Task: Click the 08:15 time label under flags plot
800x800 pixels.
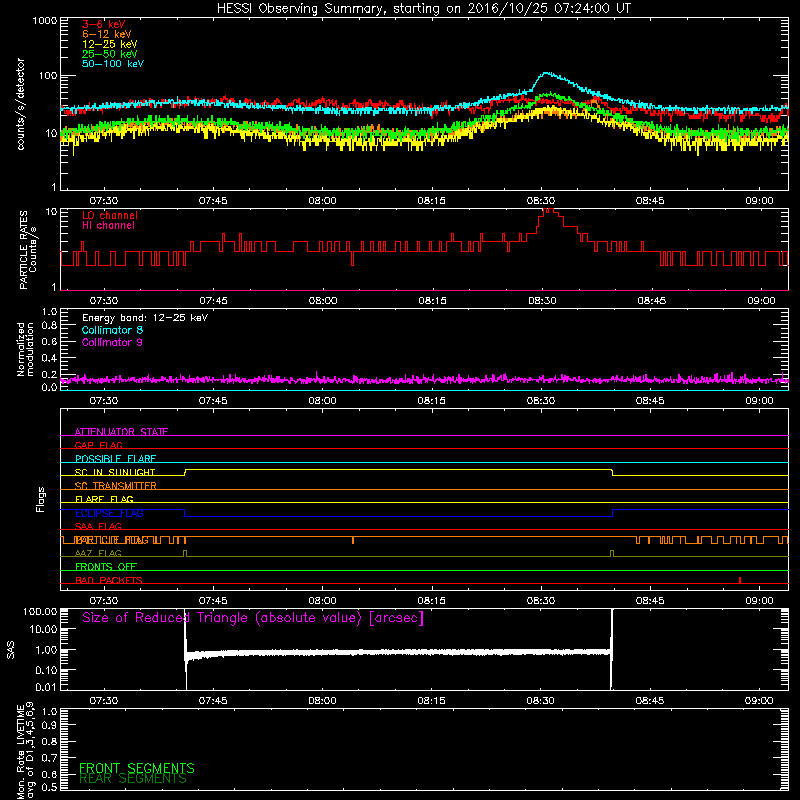Action: pos(432,601)
